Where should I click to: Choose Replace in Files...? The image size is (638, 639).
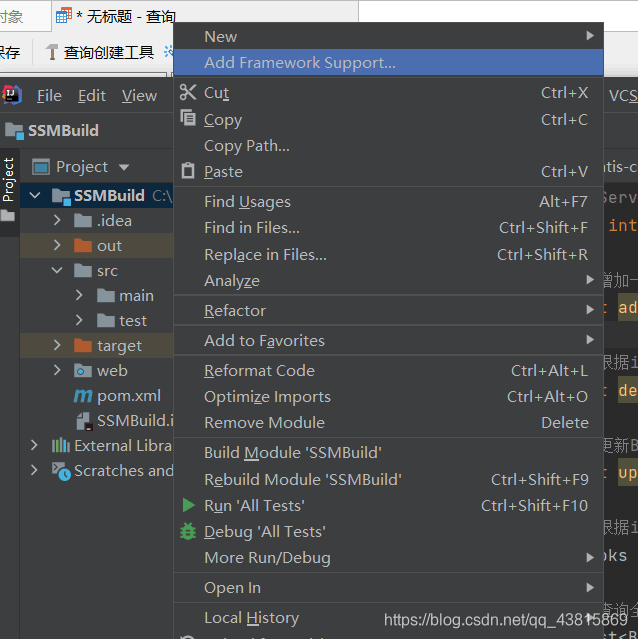(x=388, y=255)
